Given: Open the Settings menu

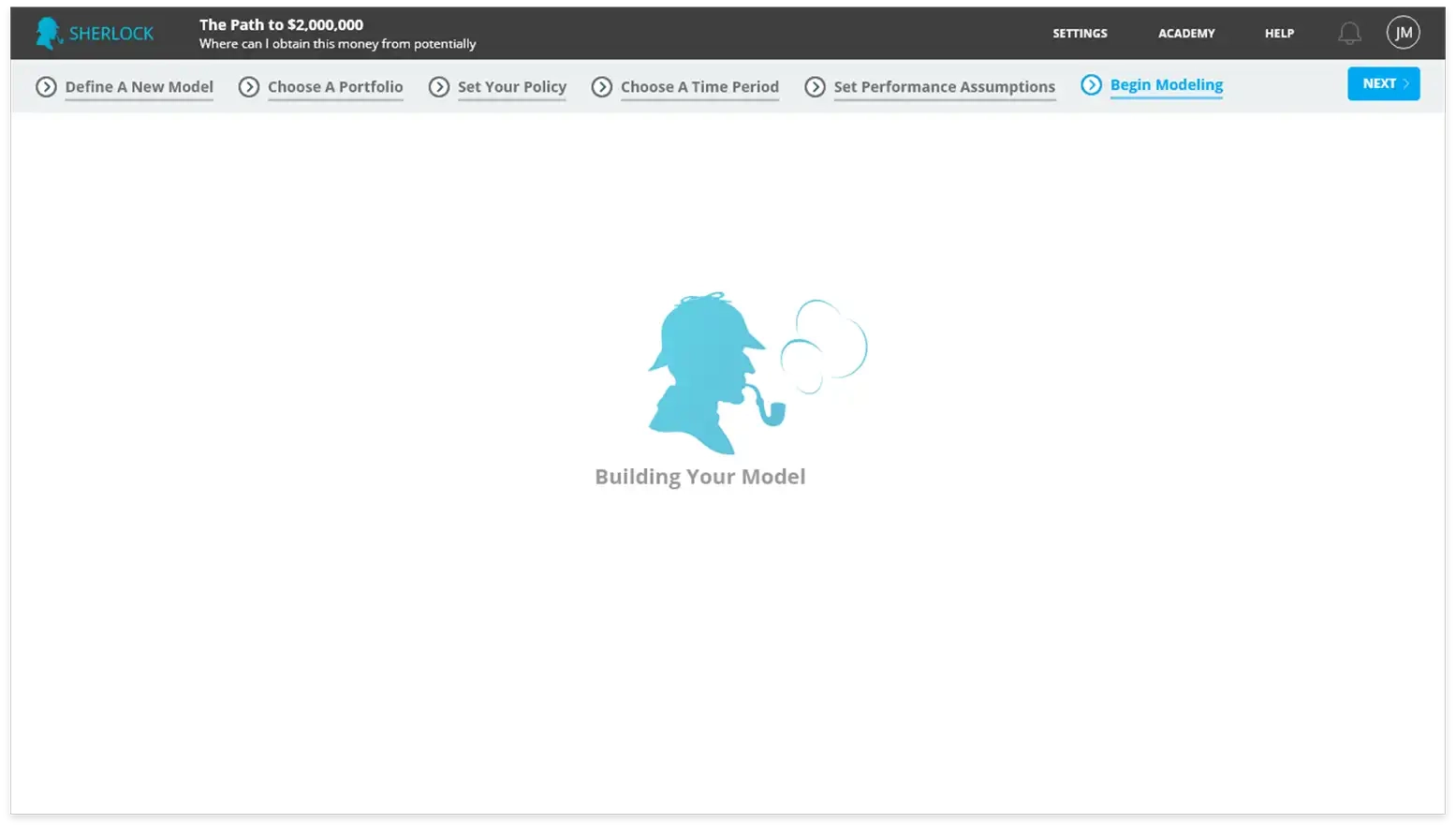Looking at the screenshot, I should tap(1080, 34).
